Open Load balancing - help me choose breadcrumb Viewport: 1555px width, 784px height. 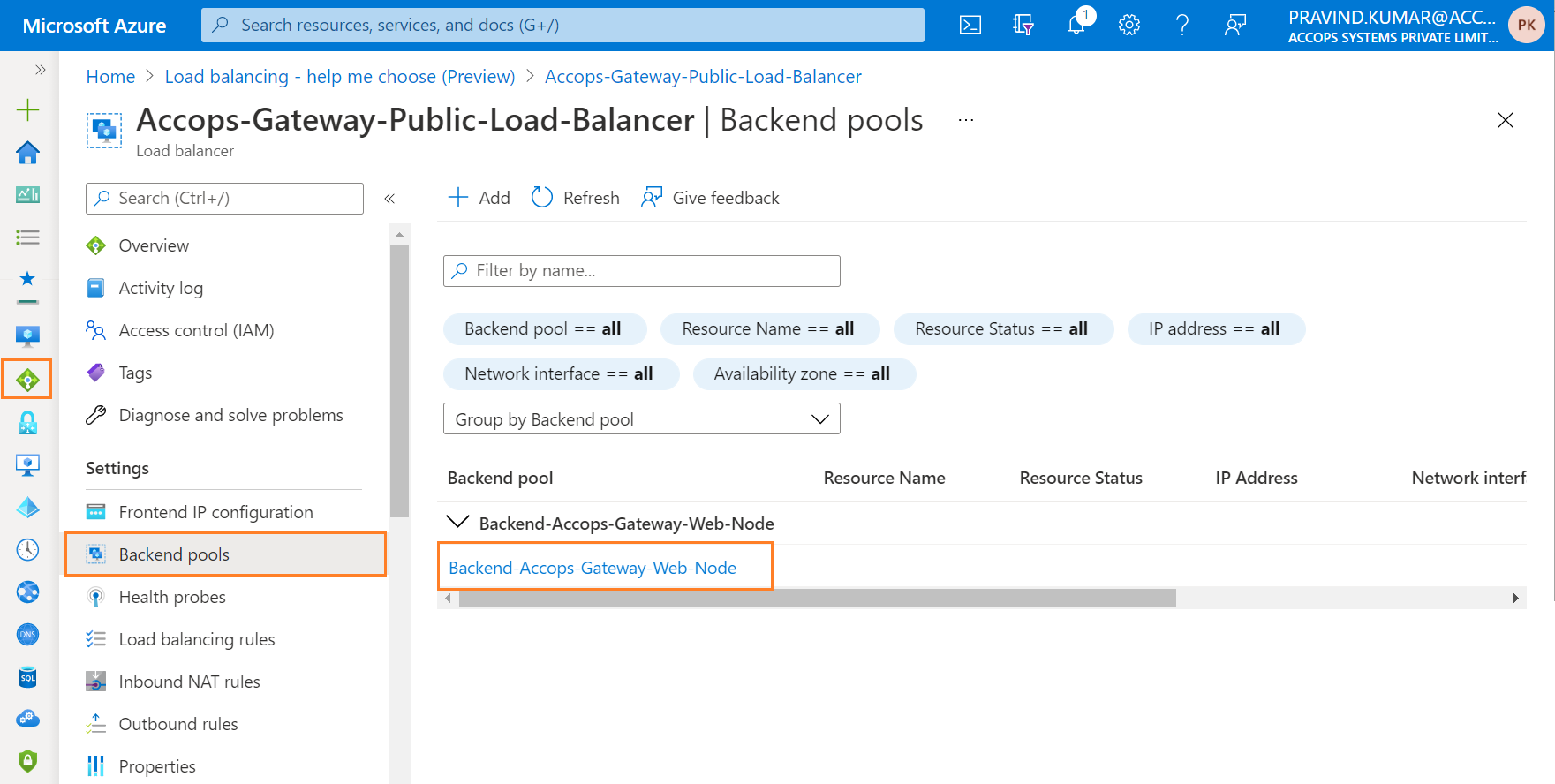coord(340,77)
